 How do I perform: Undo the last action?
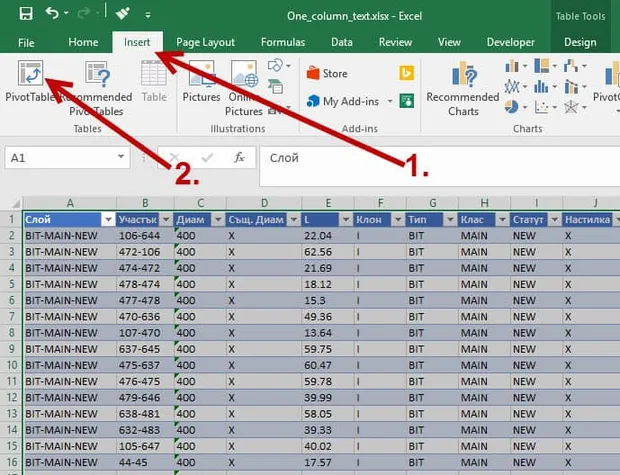[52, 13]
